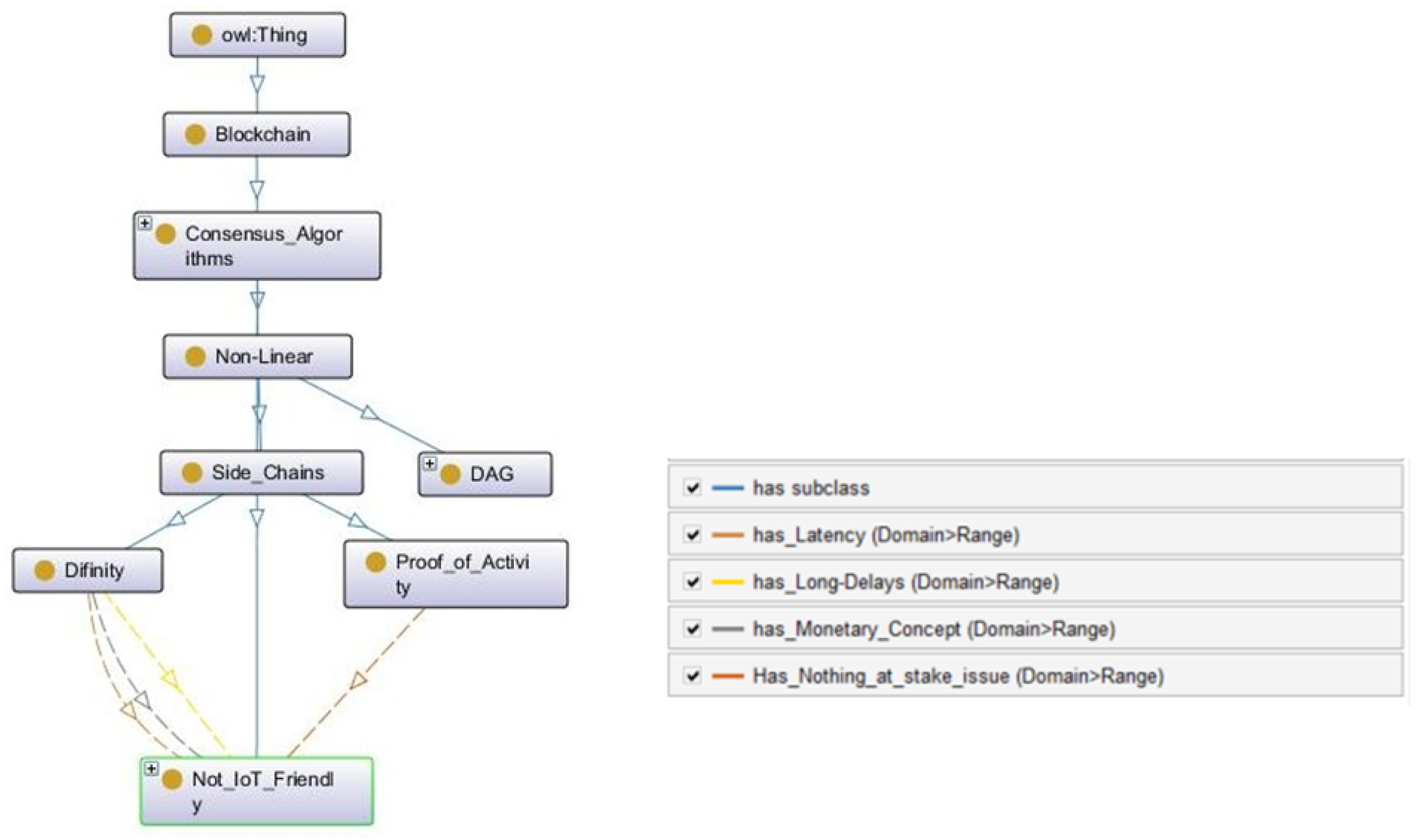Image resolution: width=1423 pixels, height=840 pixels.
Task: Expand the DAG node with plus sign
Action: [x=430, y=464]
